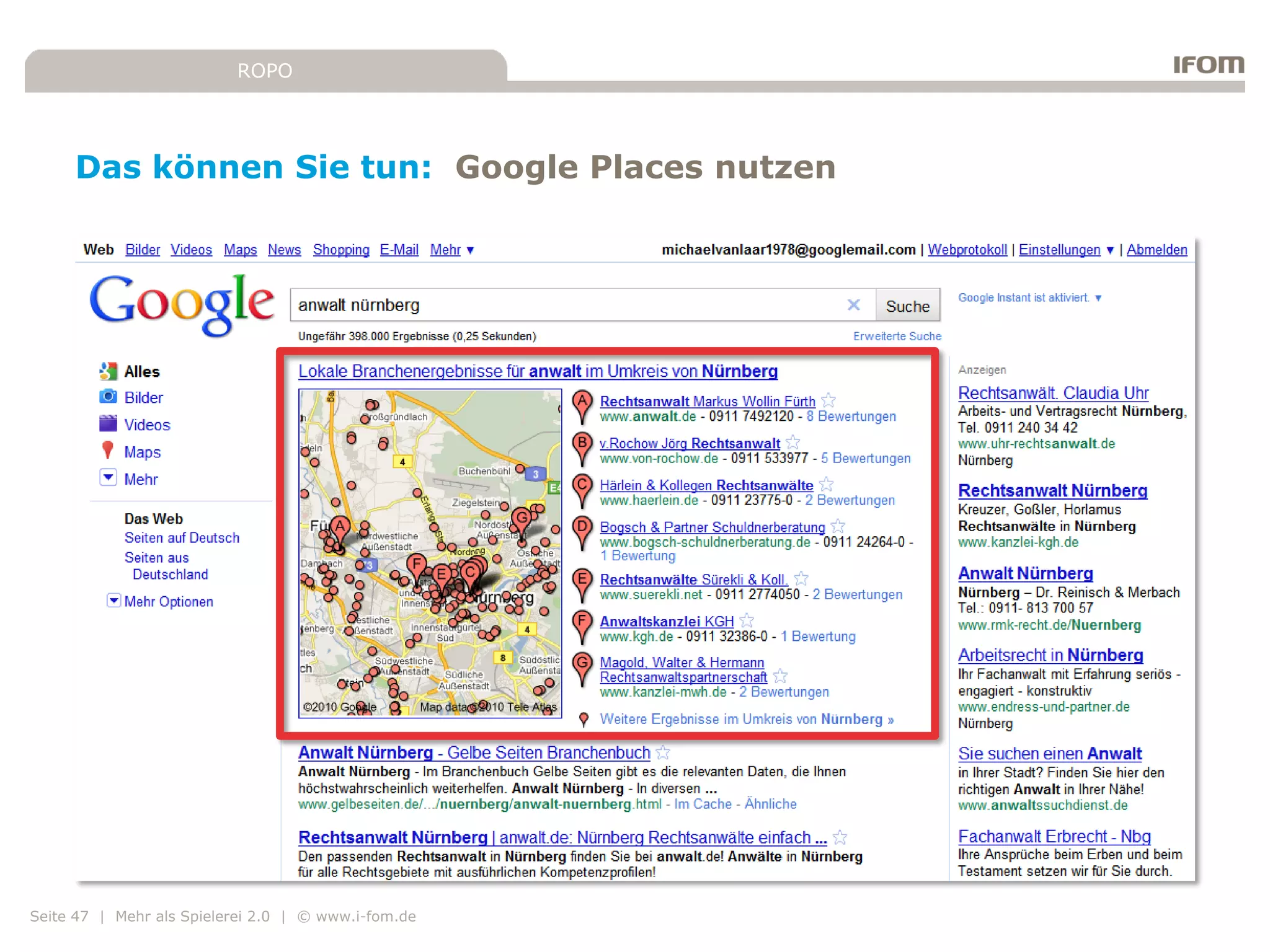Click the Maps pin icon in sidebar
The width and height of the screenshot is (1270, 952).
tap(108, 450)
